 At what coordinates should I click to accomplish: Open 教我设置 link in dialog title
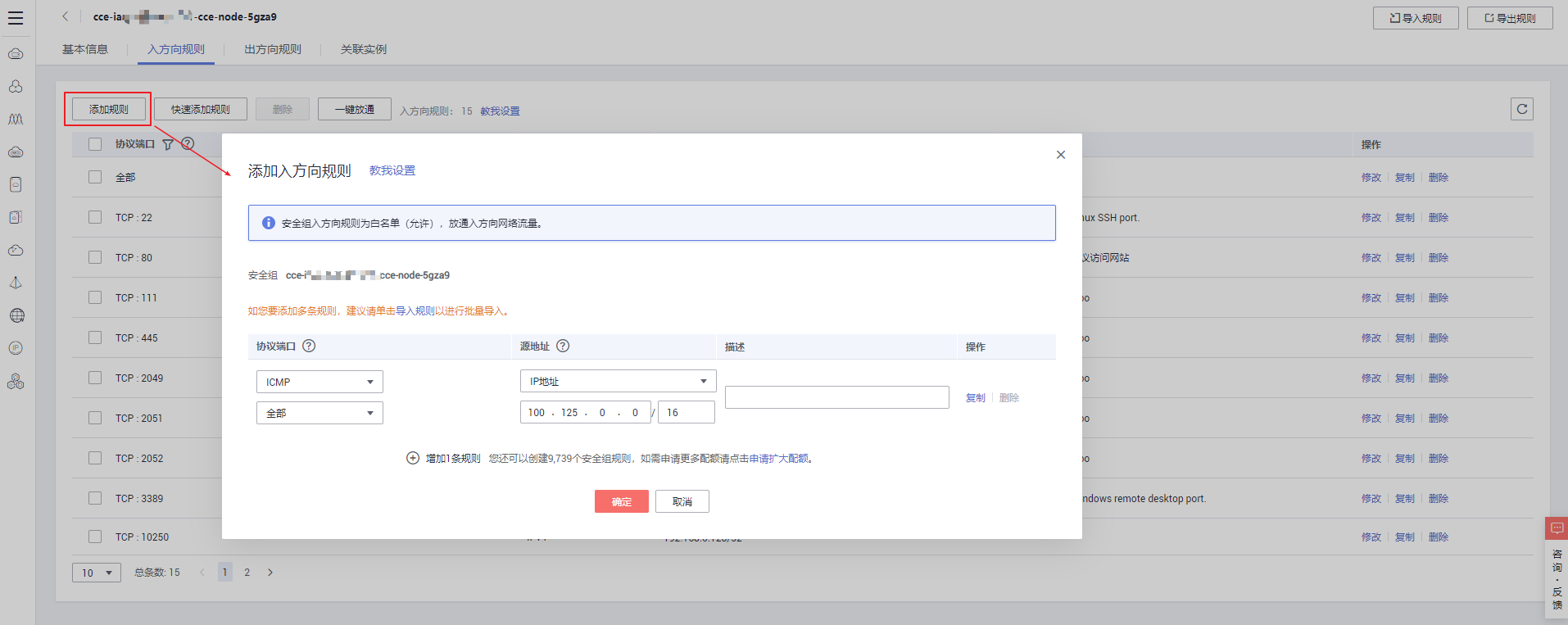pyautogui.click(x=392, y=170)
